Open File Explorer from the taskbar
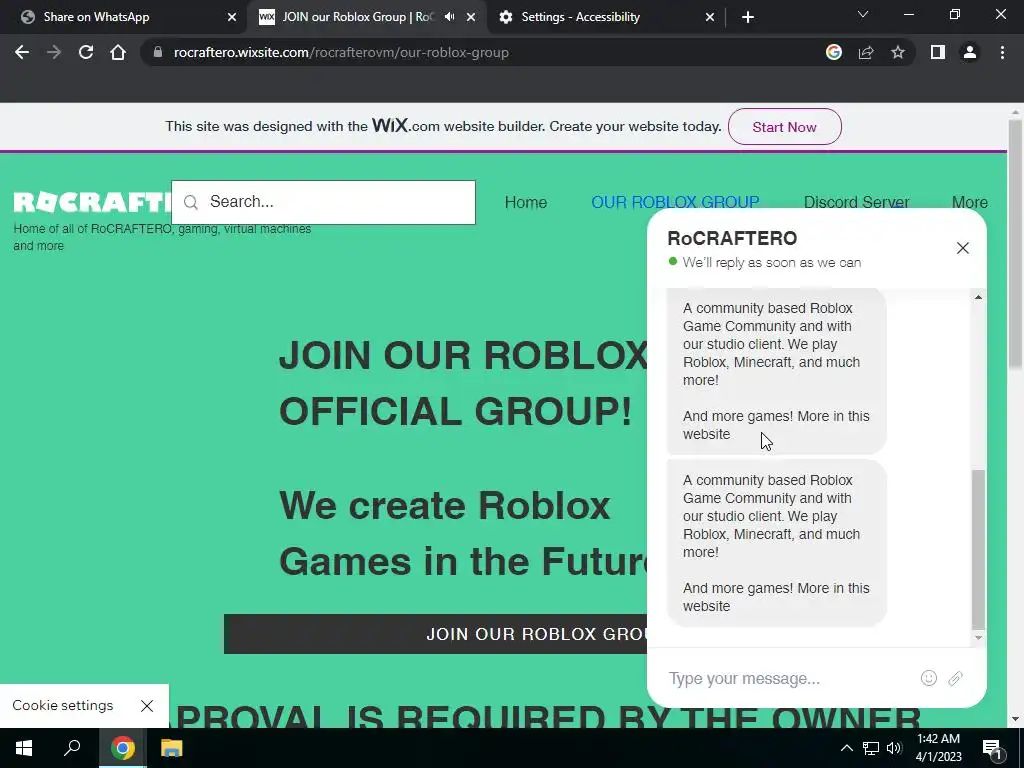 [x=171, y=748]
